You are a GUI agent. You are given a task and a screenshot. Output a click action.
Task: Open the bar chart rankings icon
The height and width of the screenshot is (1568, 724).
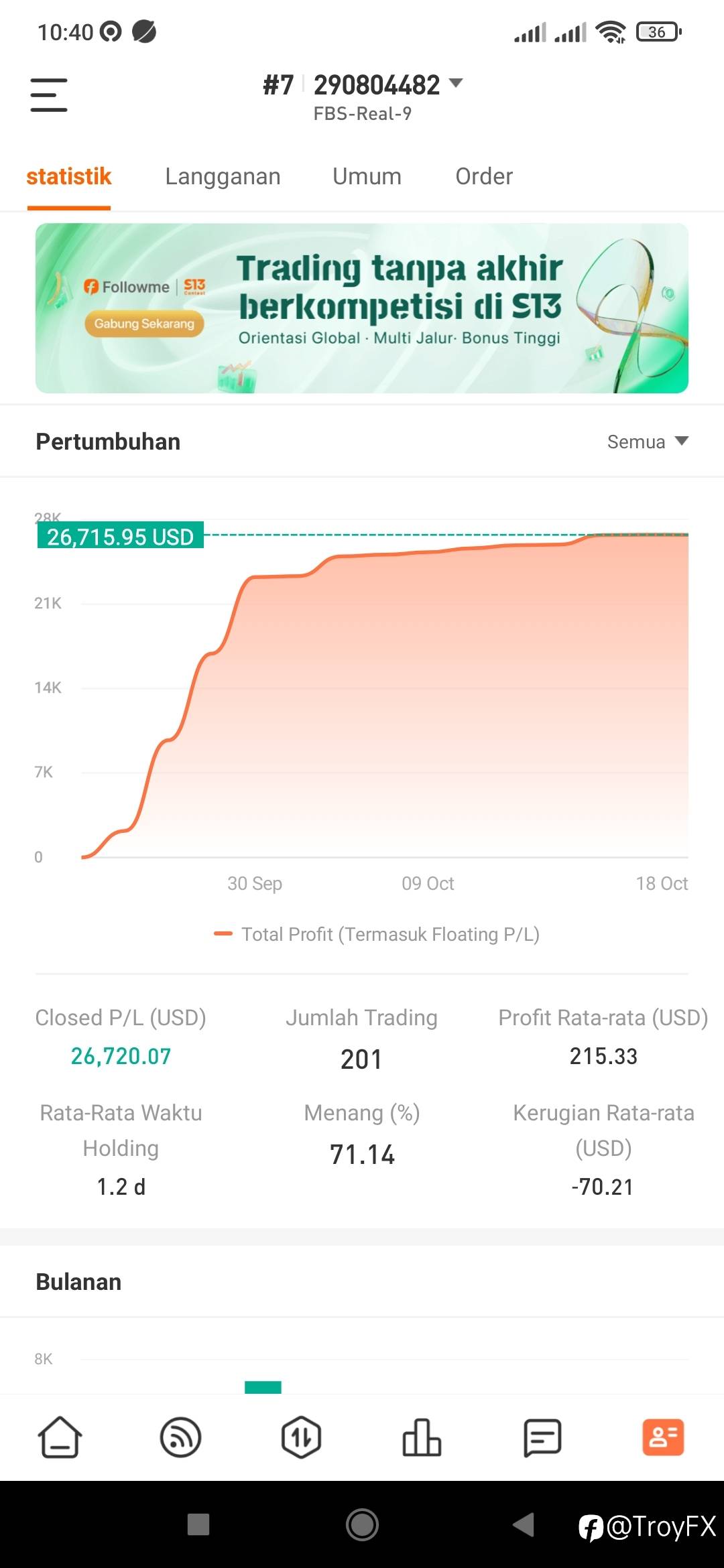(422, 1437)
